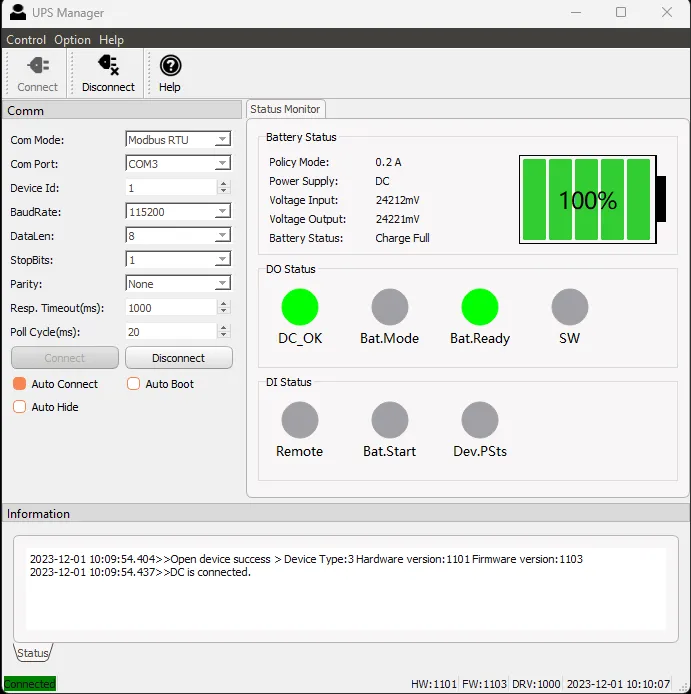This screenshot has height=694, width=691.
Task: Open the Com Port COM3 dropdown
Action: 178,163
